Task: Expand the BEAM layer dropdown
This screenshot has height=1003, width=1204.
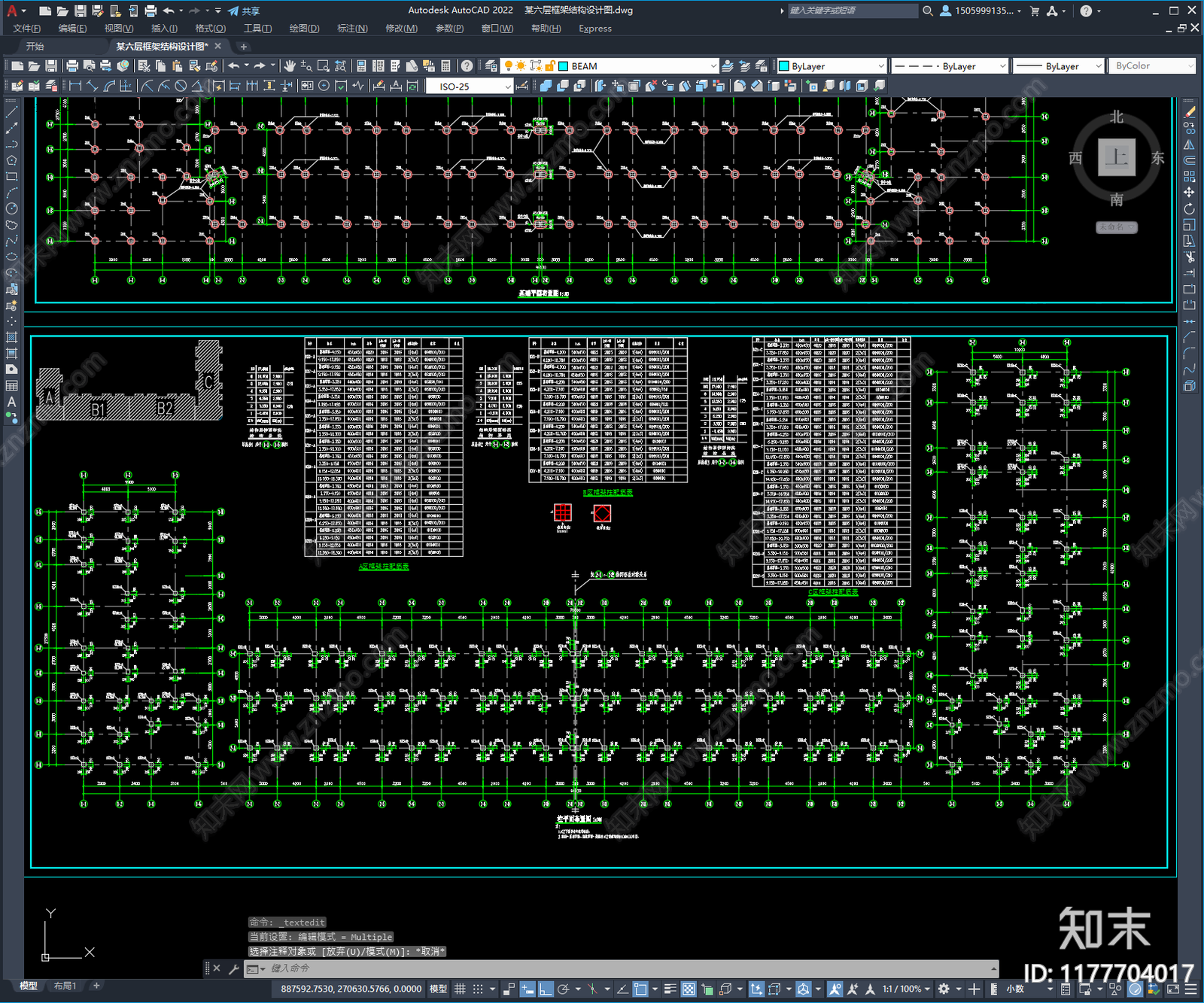Action: [x=713, y=66]
